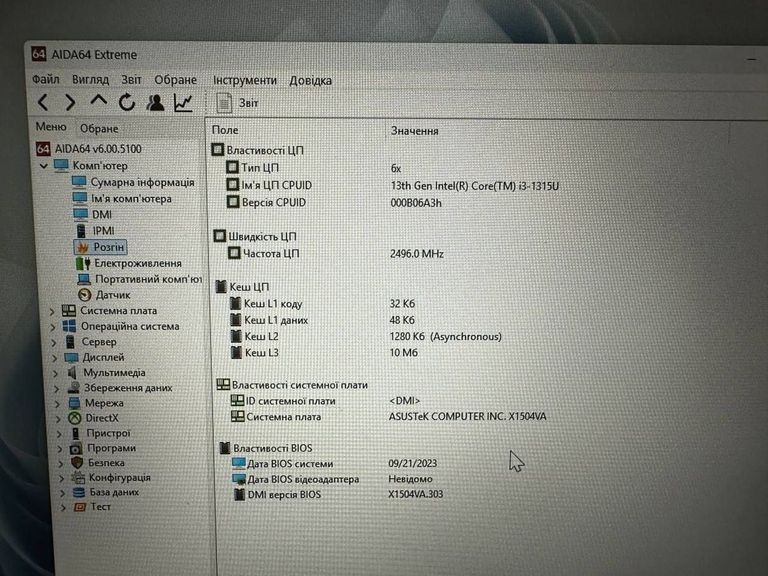Expand the Збереження даних node
Image resolution: width=768 pixels, height=576 pixels.
point(57,388)
